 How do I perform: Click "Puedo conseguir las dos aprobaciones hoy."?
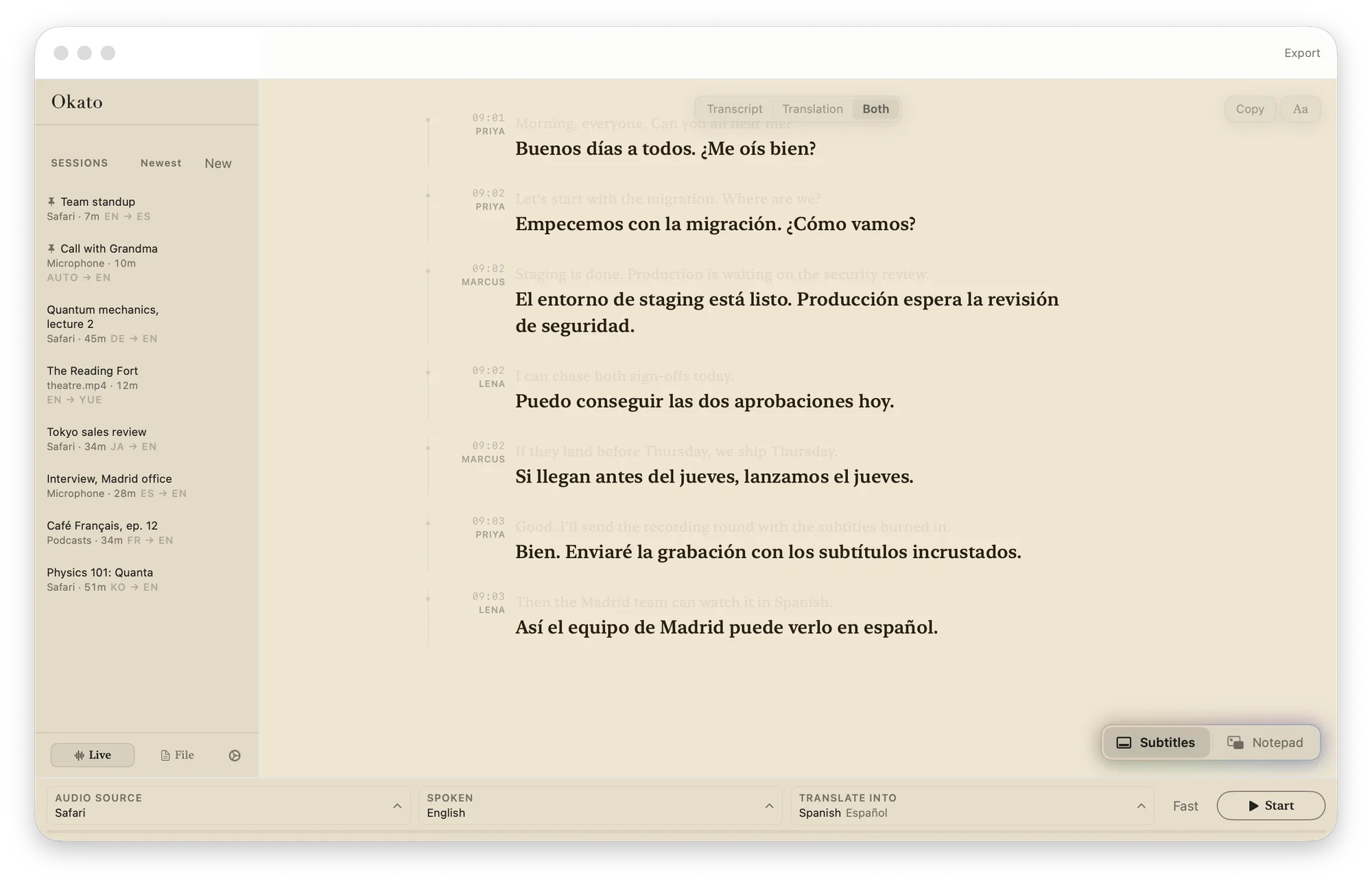tap(705, 401)
